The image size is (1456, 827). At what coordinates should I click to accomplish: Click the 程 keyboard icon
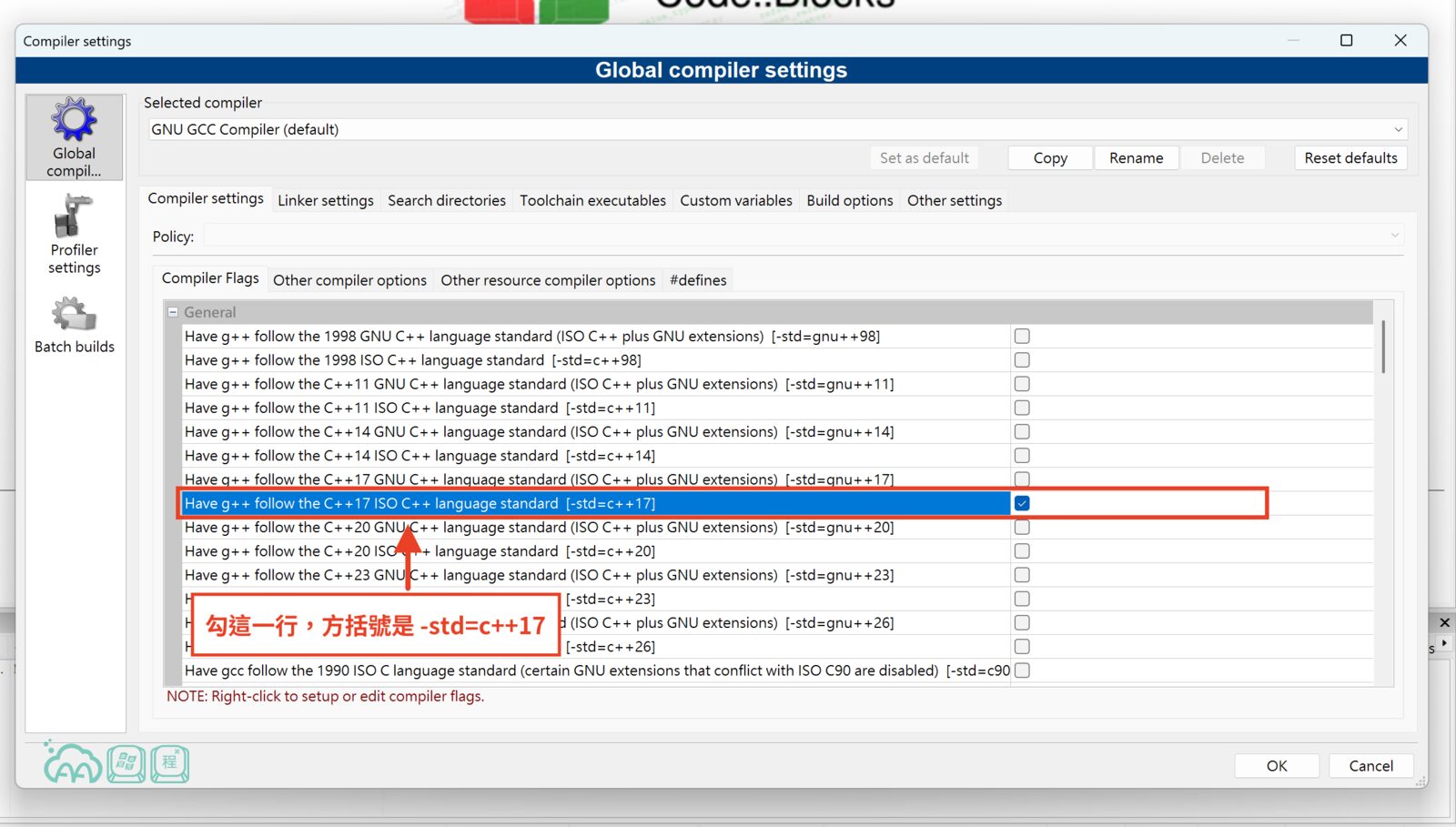pos(170,764)
